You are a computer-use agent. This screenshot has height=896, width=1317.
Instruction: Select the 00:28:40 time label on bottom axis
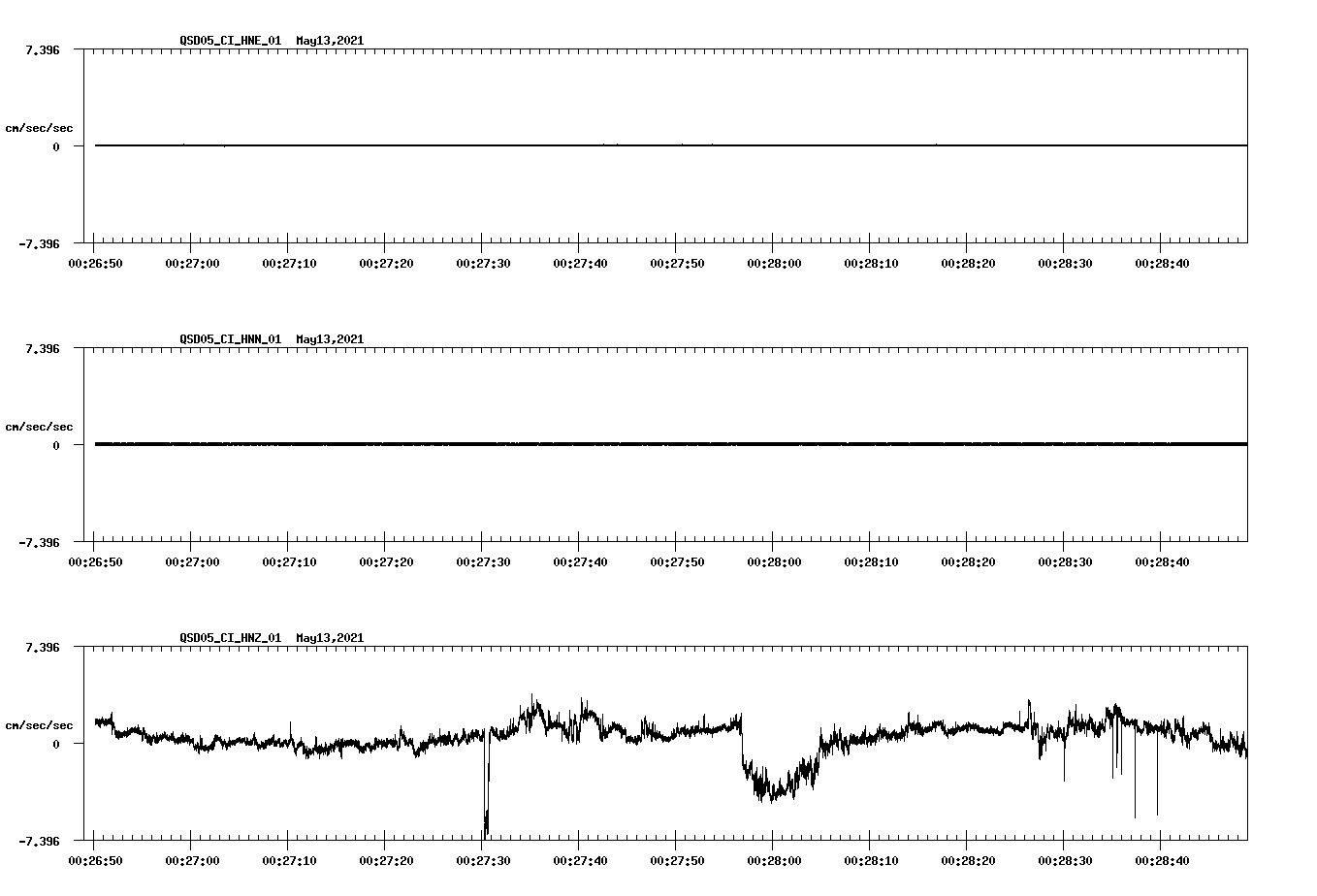click(x=1160, y=860)
